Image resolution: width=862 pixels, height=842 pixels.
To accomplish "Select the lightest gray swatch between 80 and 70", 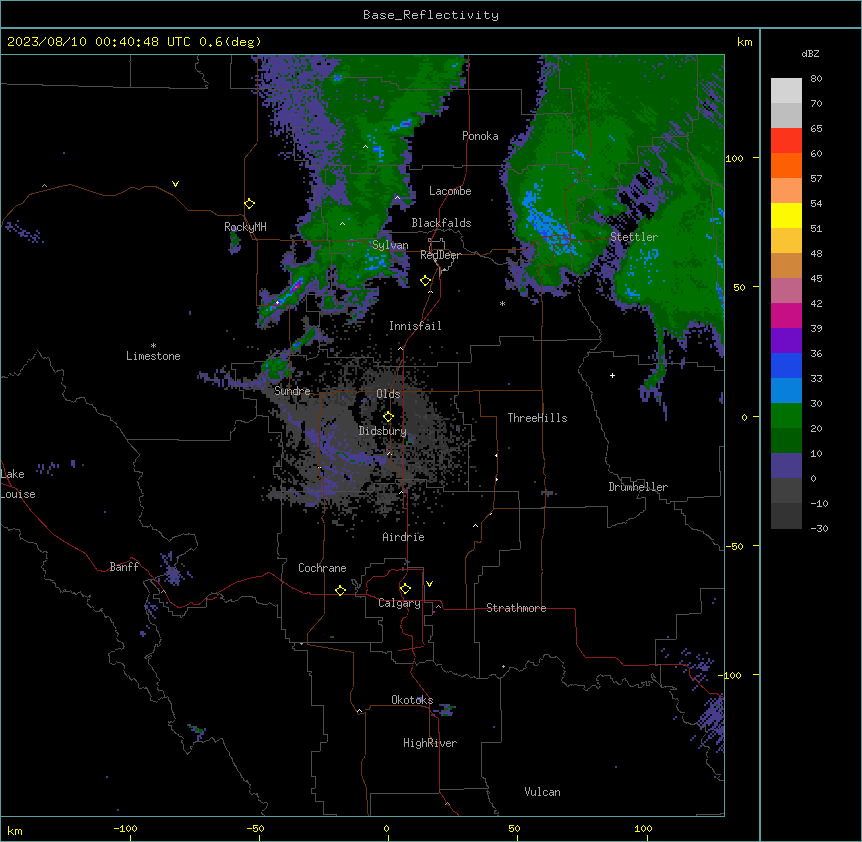I will click(786, 91).
